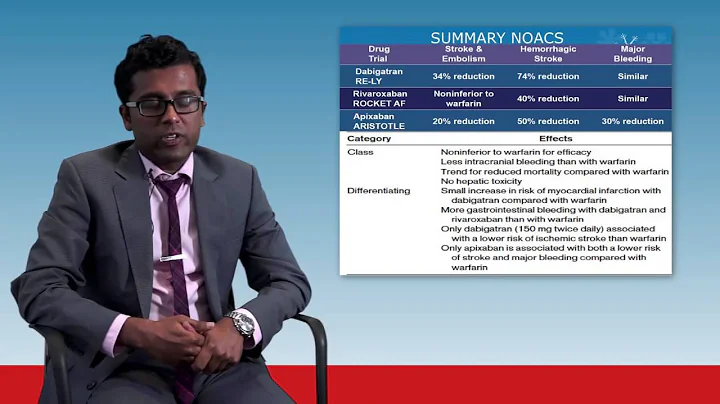
Task: Click "Only apixaban is associated with both" line
Action: point(550,258)
